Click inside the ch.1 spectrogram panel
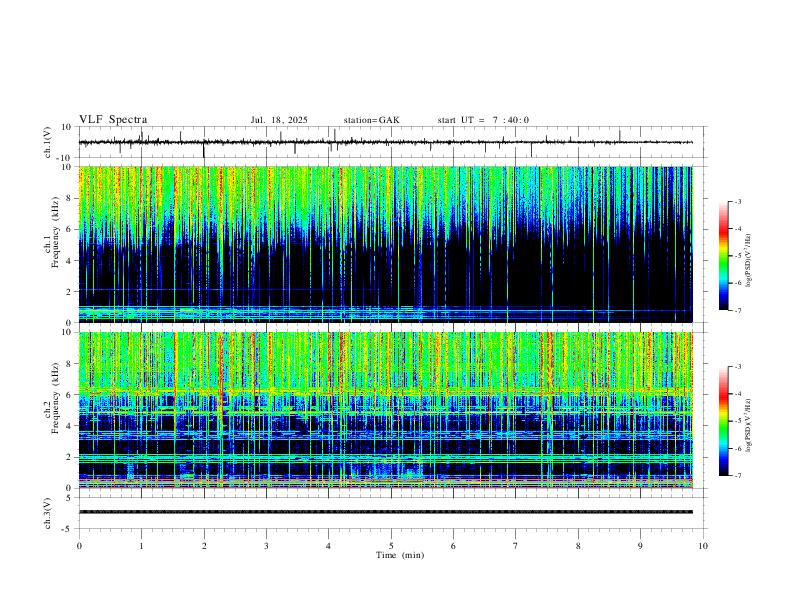This screenshot has width=792, height=612. tap(386, 244)
